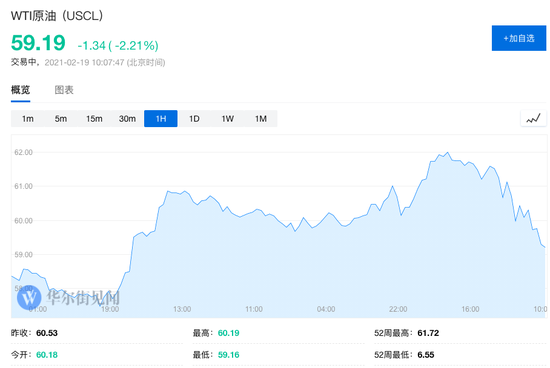Click the 52周最高 value 61.72
Image resolution: width=550 pixels, height=368 pixels.
tap(428, 333)
